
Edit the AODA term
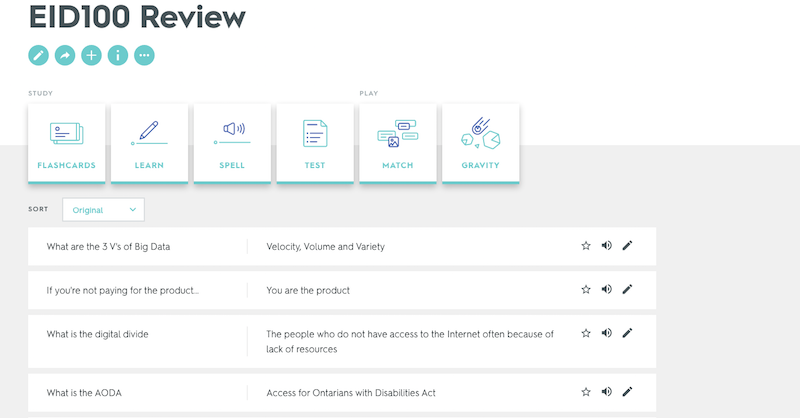[x=628, y=392]
